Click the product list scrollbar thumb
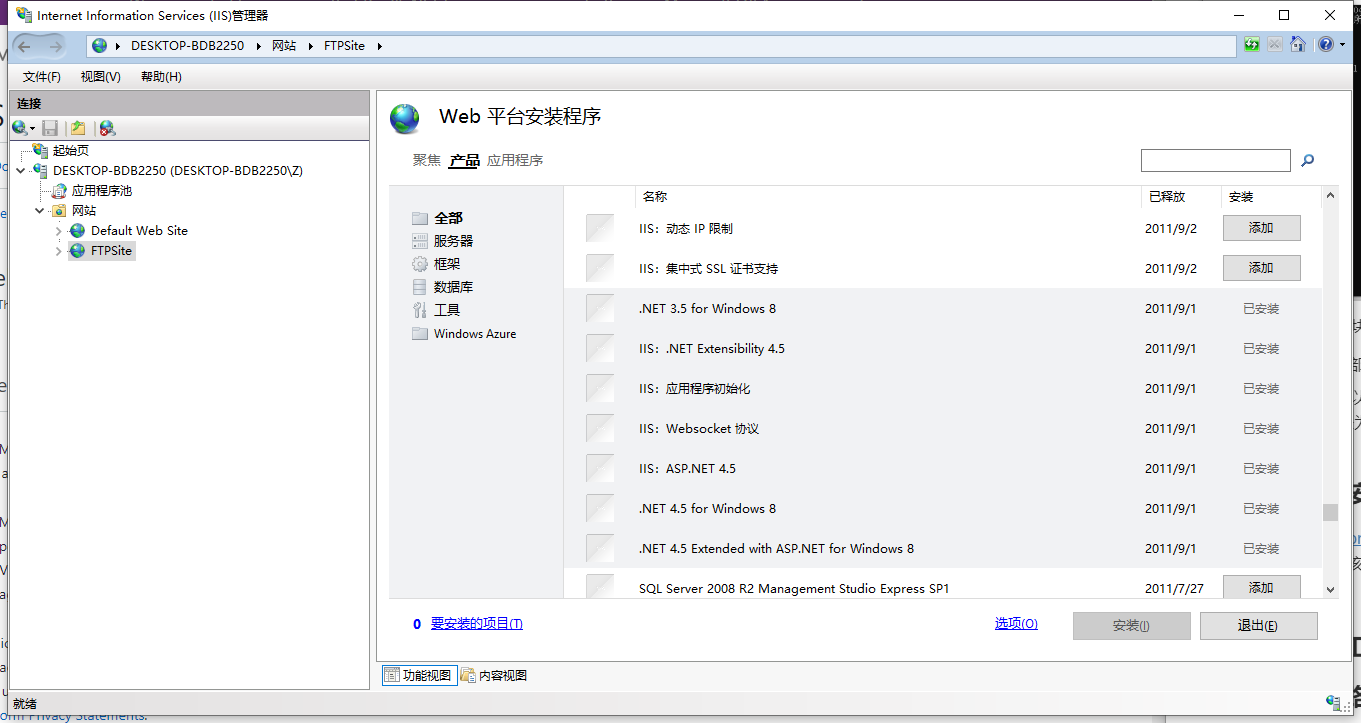 1330,512
